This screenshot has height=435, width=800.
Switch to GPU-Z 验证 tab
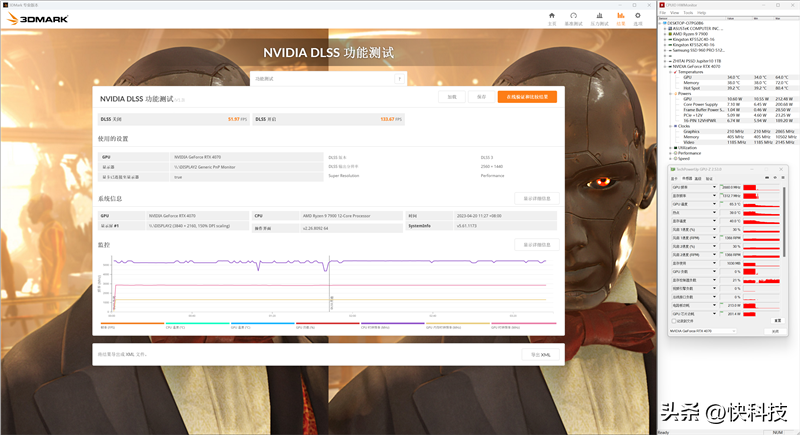pos(708,178)
